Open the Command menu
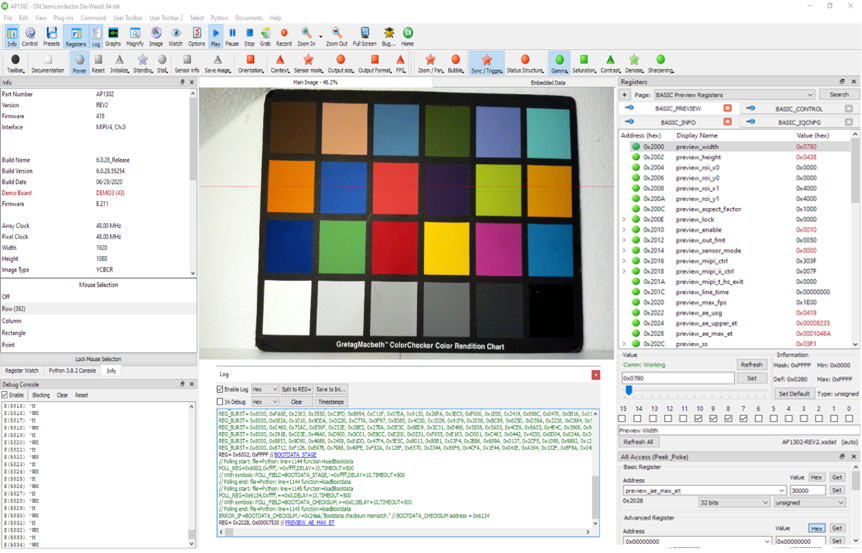This screenshot has width=862, height=553. pyautogui.click(x=93, y=18)
